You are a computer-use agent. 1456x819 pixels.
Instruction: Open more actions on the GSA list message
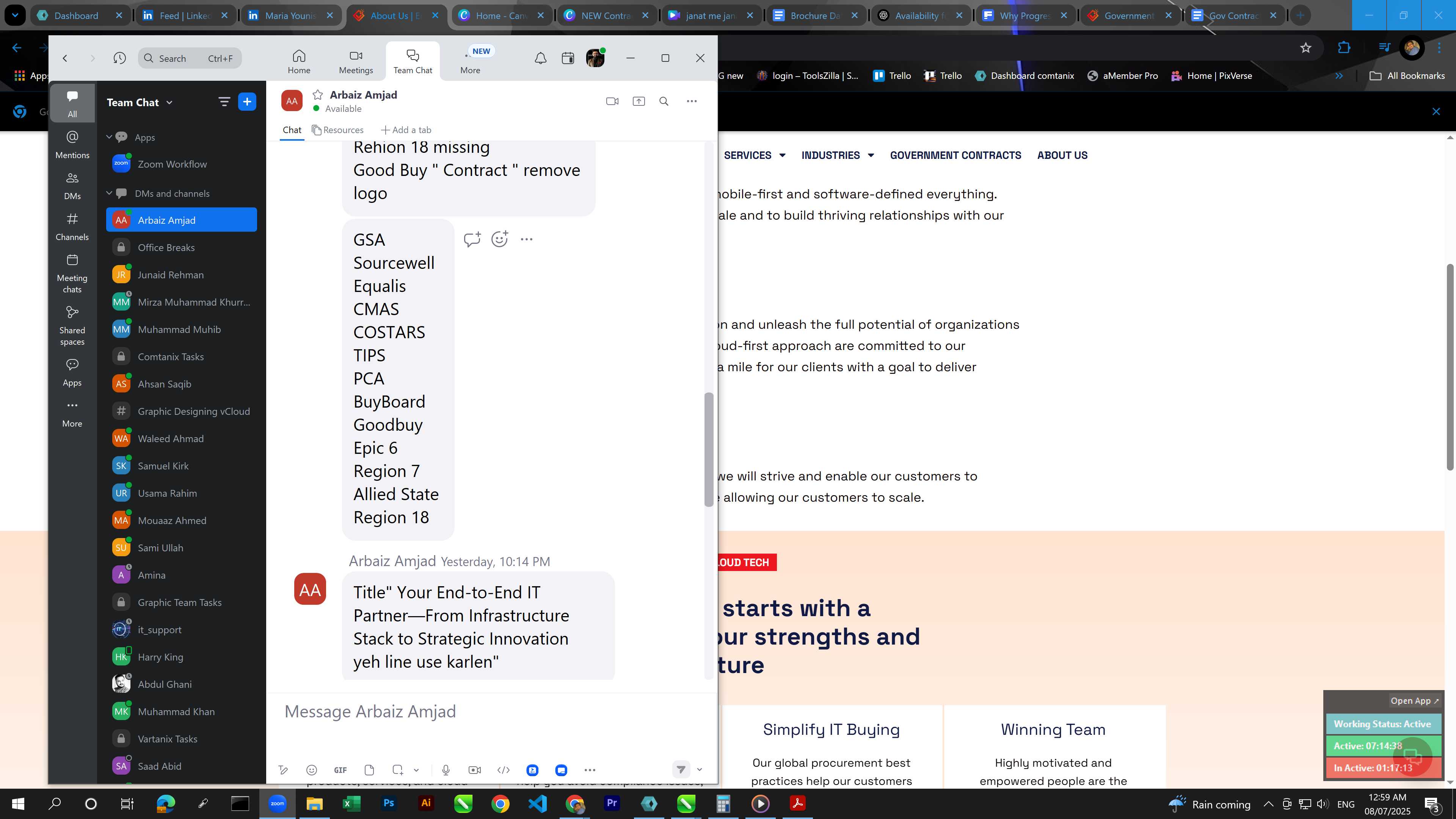526,239
